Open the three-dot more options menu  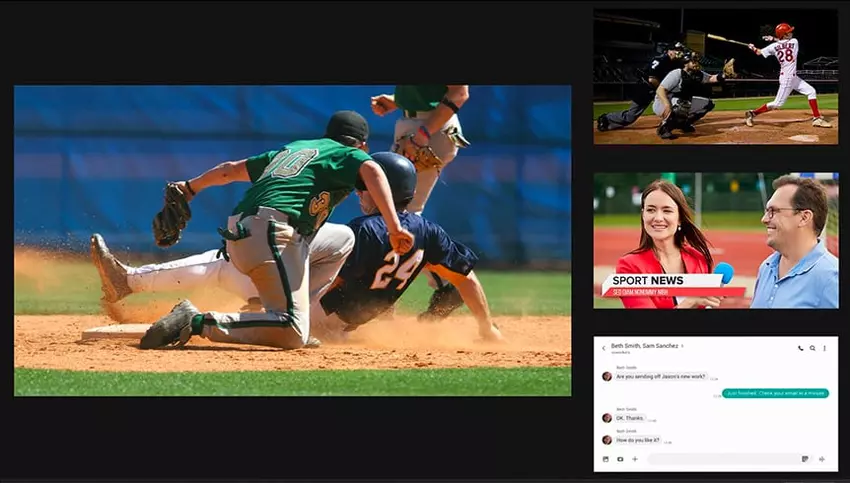click(824, 348)
